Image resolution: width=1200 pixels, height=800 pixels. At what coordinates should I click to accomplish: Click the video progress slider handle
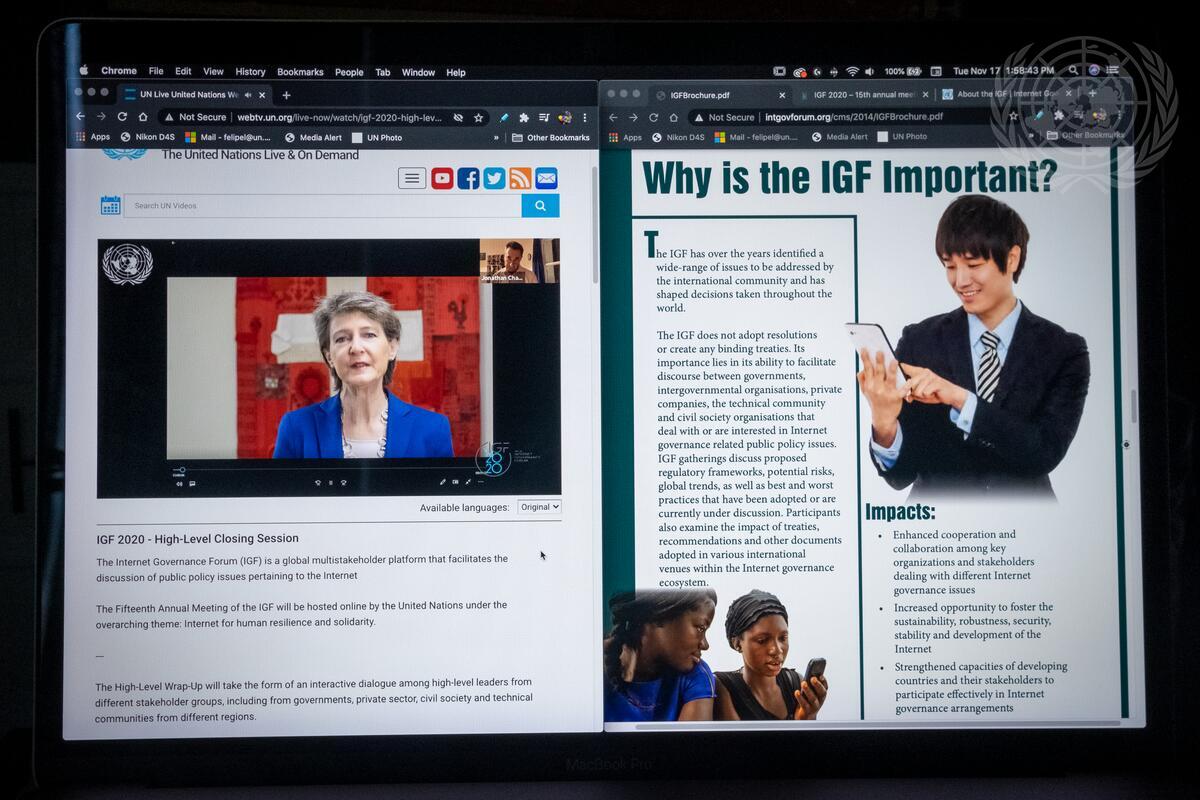(180, 470)
